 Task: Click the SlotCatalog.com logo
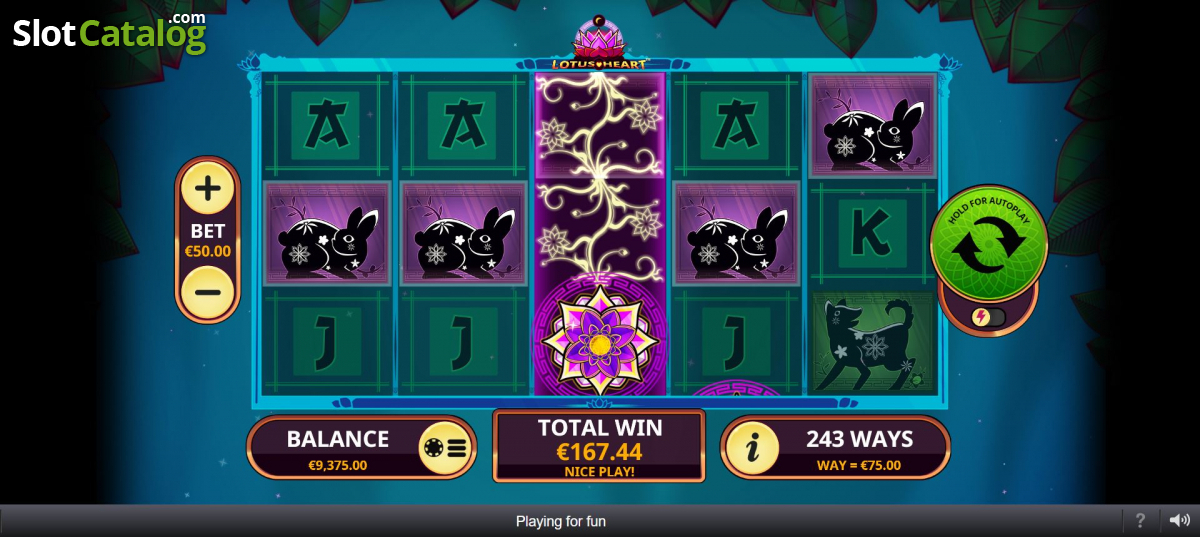(x=108, y=32)
